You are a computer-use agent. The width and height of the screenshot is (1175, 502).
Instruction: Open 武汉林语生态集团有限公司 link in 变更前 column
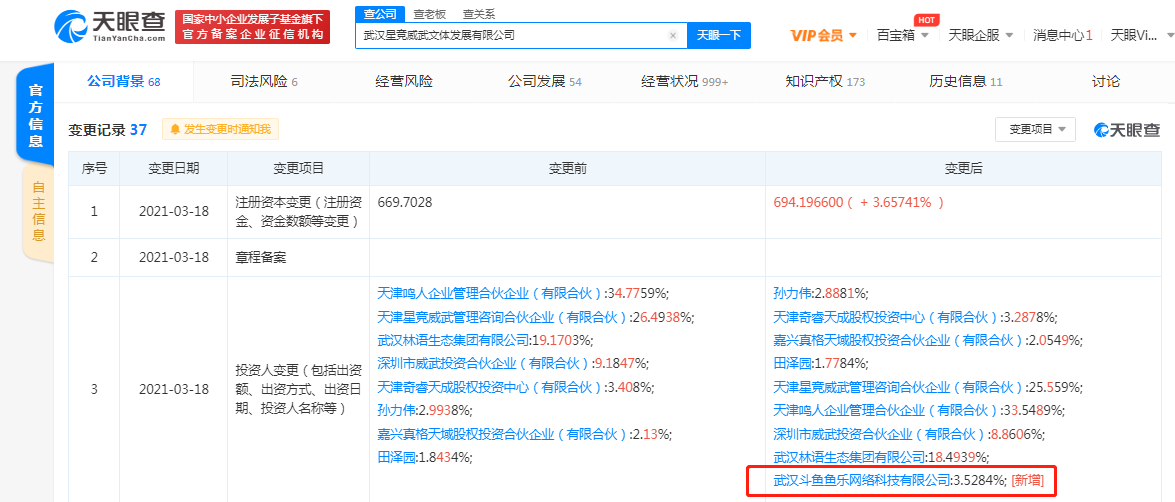pos(453,341)
